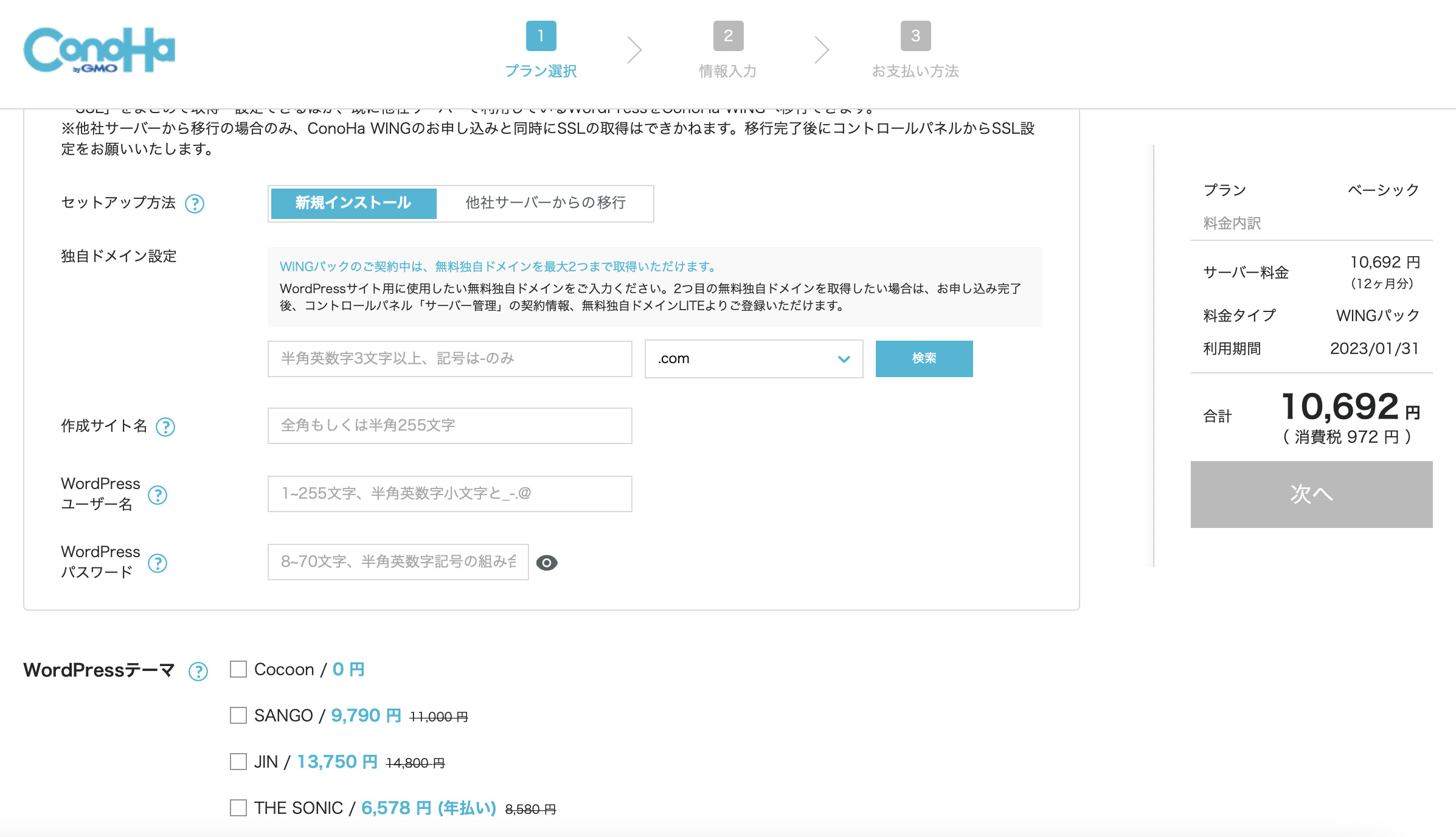Click the 料金内訳 label in summary

(x=1232, y=223)
